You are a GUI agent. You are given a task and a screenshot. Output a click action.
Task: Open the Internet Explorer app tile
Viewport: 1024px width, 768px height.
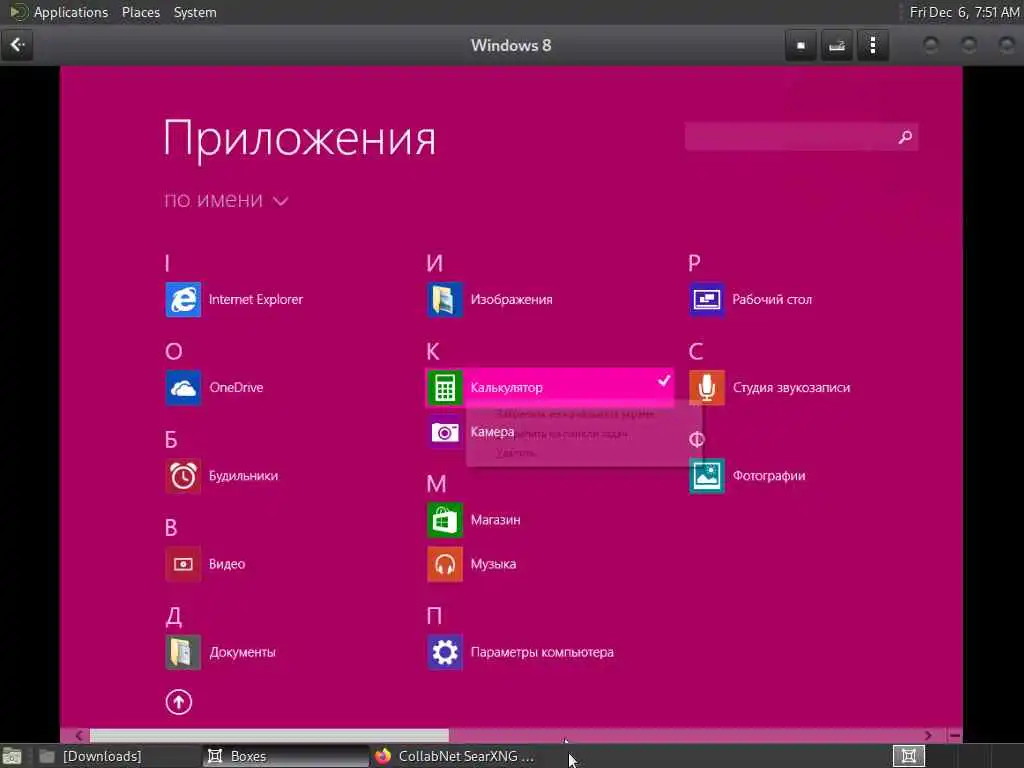[x=234, y=299]
